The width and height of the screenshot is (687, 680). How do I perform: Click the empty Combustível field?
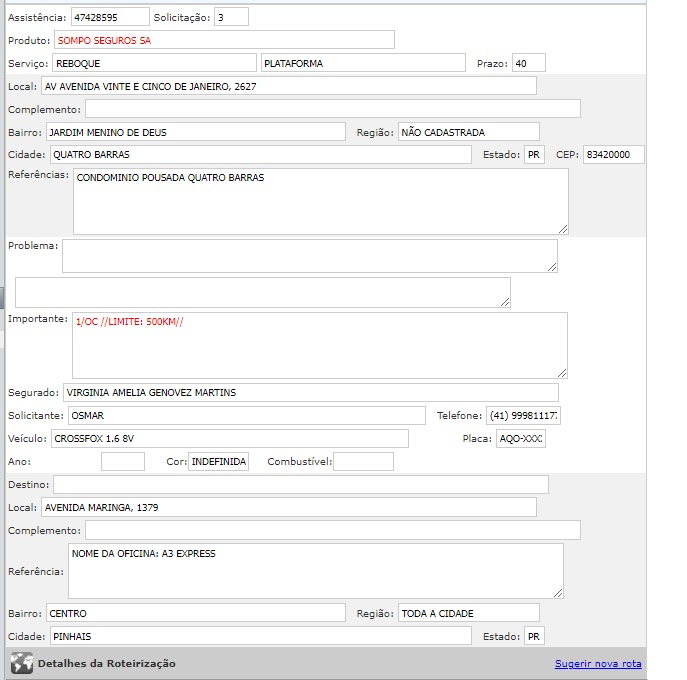coord(363,461)
